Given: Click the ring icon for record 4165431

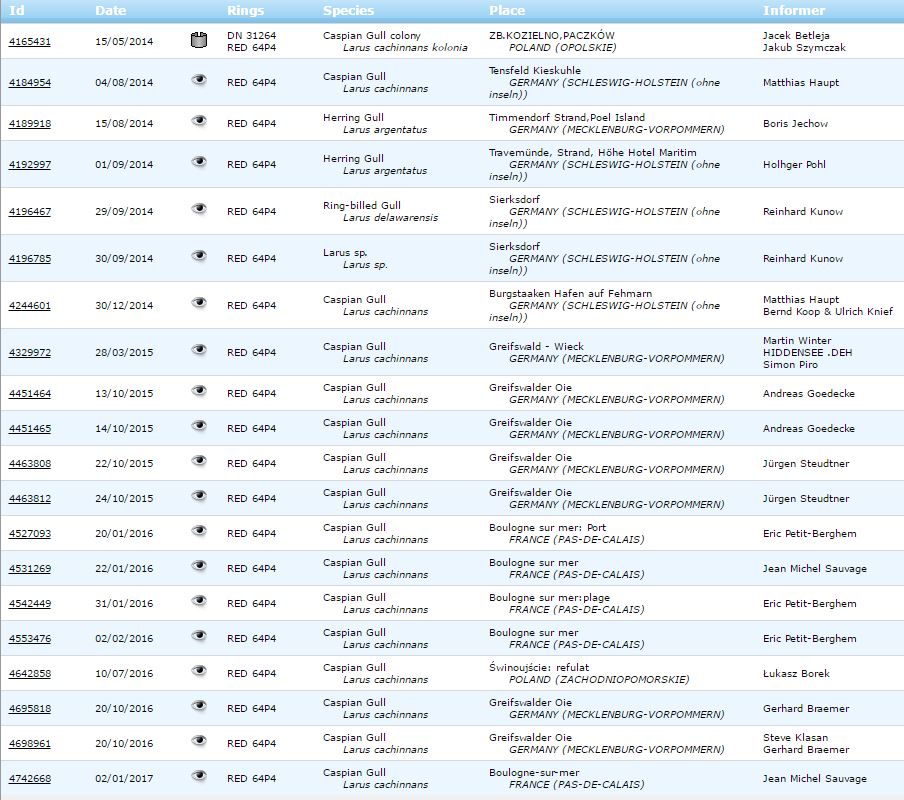Looking at the screenshot, I should pyautogui.click(x=198, y=40).
